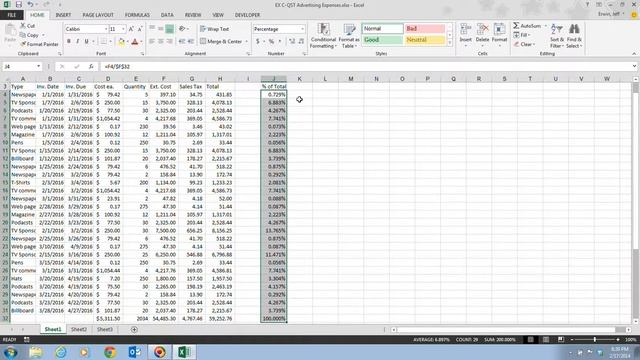Open the Merge & Center dropdown arrow

[x=247, y=42]
